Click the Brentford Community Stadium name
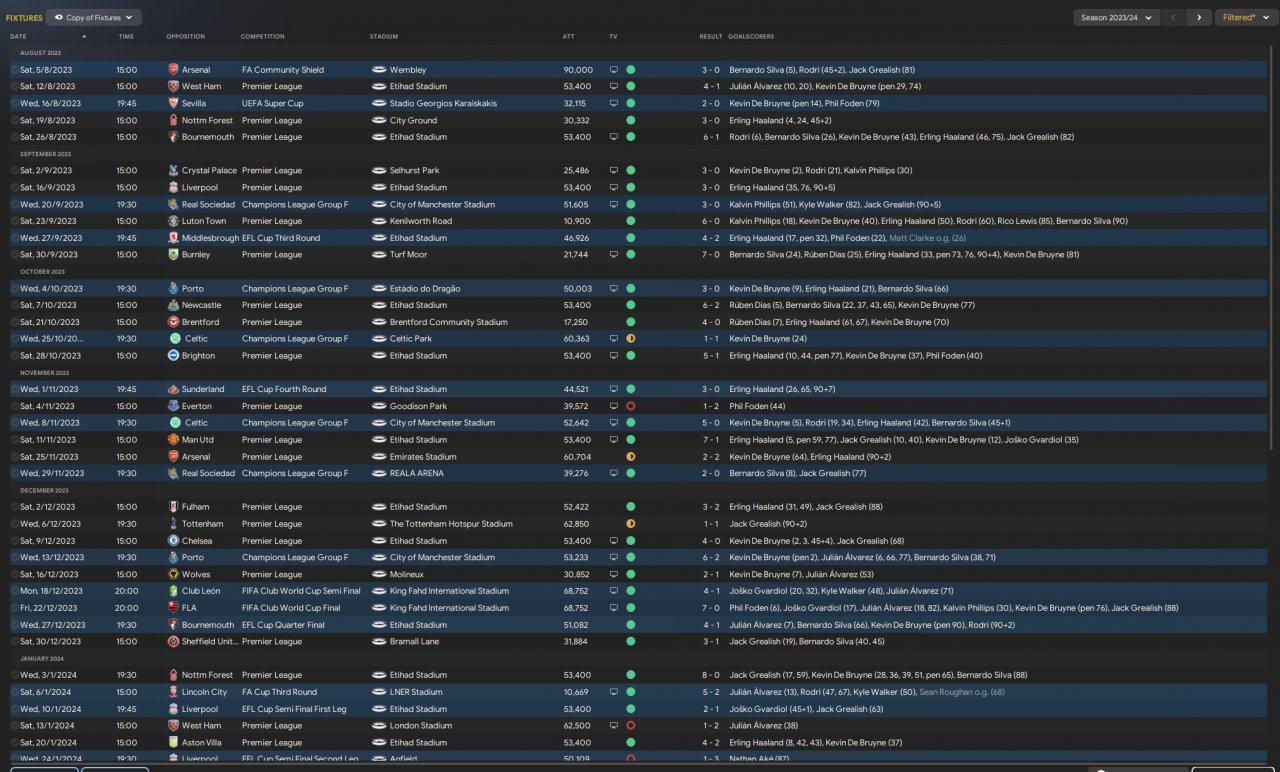Image resolution: width=1280 pixels, height=772 pixels. click(x=449, y=322)
